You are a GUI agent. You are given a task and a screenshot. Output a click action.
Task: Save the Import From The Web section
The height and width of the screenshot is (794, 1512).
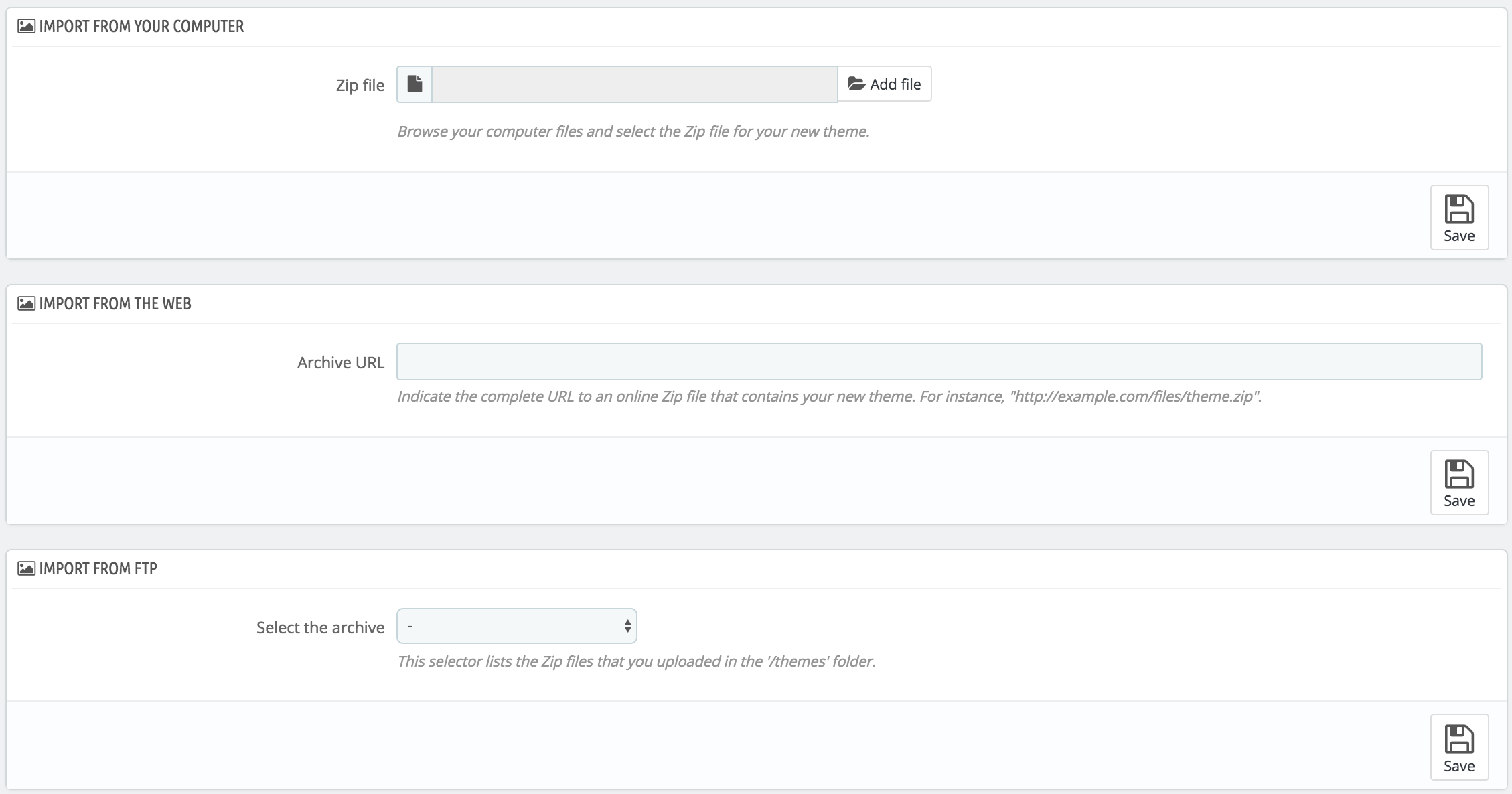[x=1459, y=483]
